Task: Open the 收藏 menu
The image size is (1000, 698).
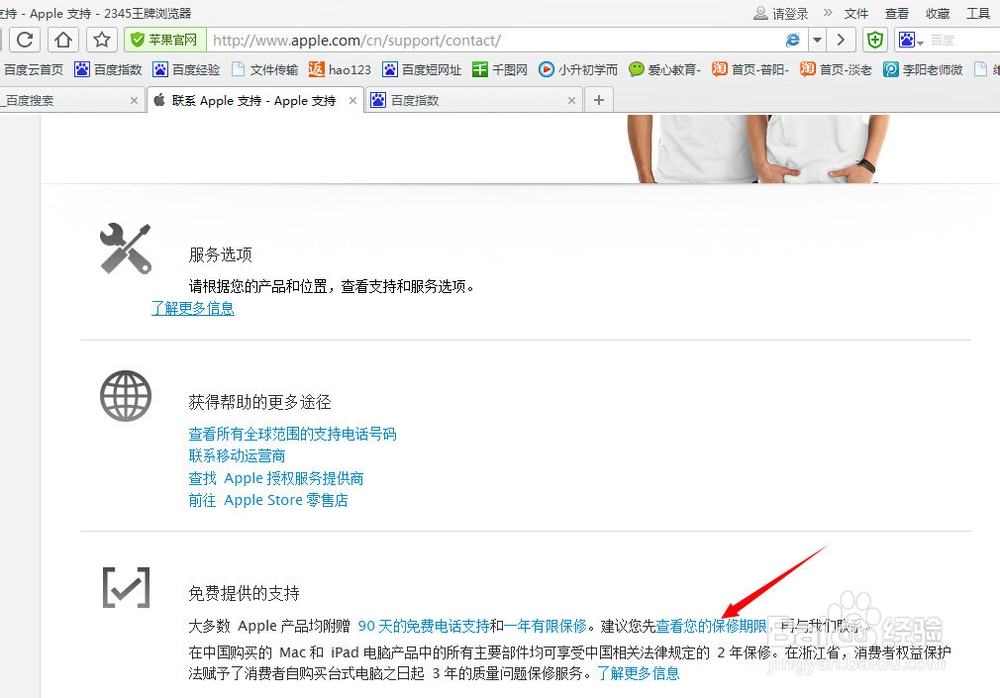Action: click(x=938, y=13)
